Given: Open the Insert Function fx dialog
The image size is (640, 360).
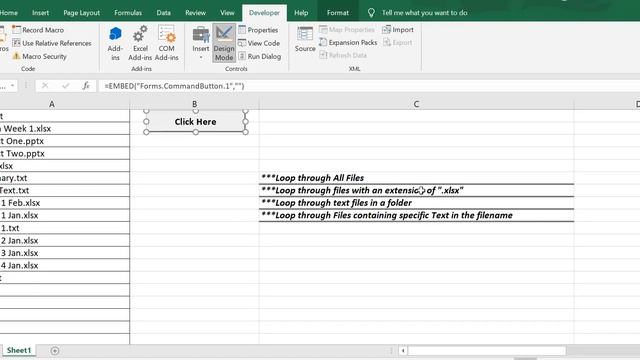Looking at the screenshot, I should tap(86, 86).
